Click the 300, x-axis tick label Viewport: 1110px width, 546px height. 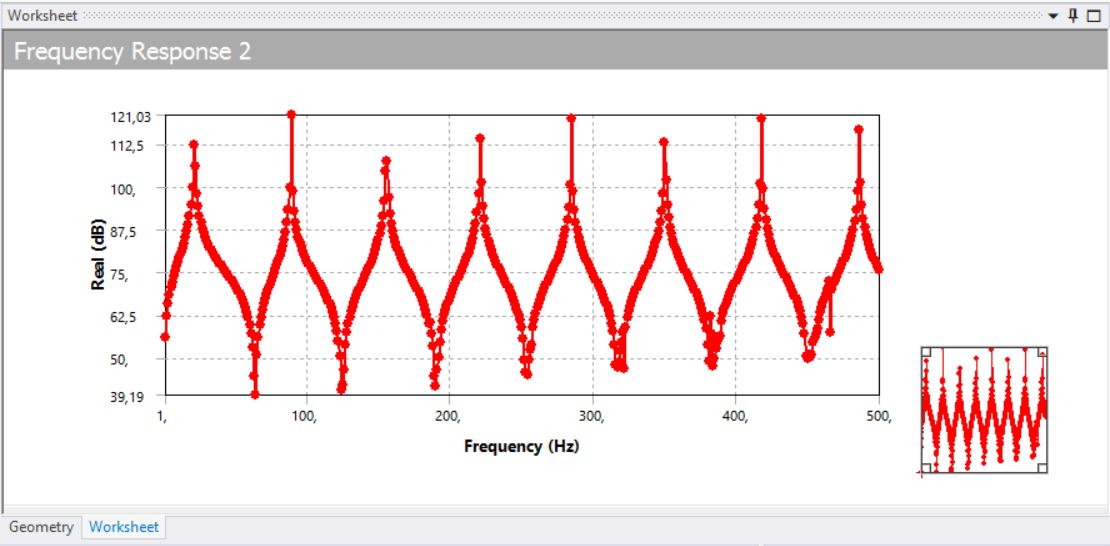(593, 416)
